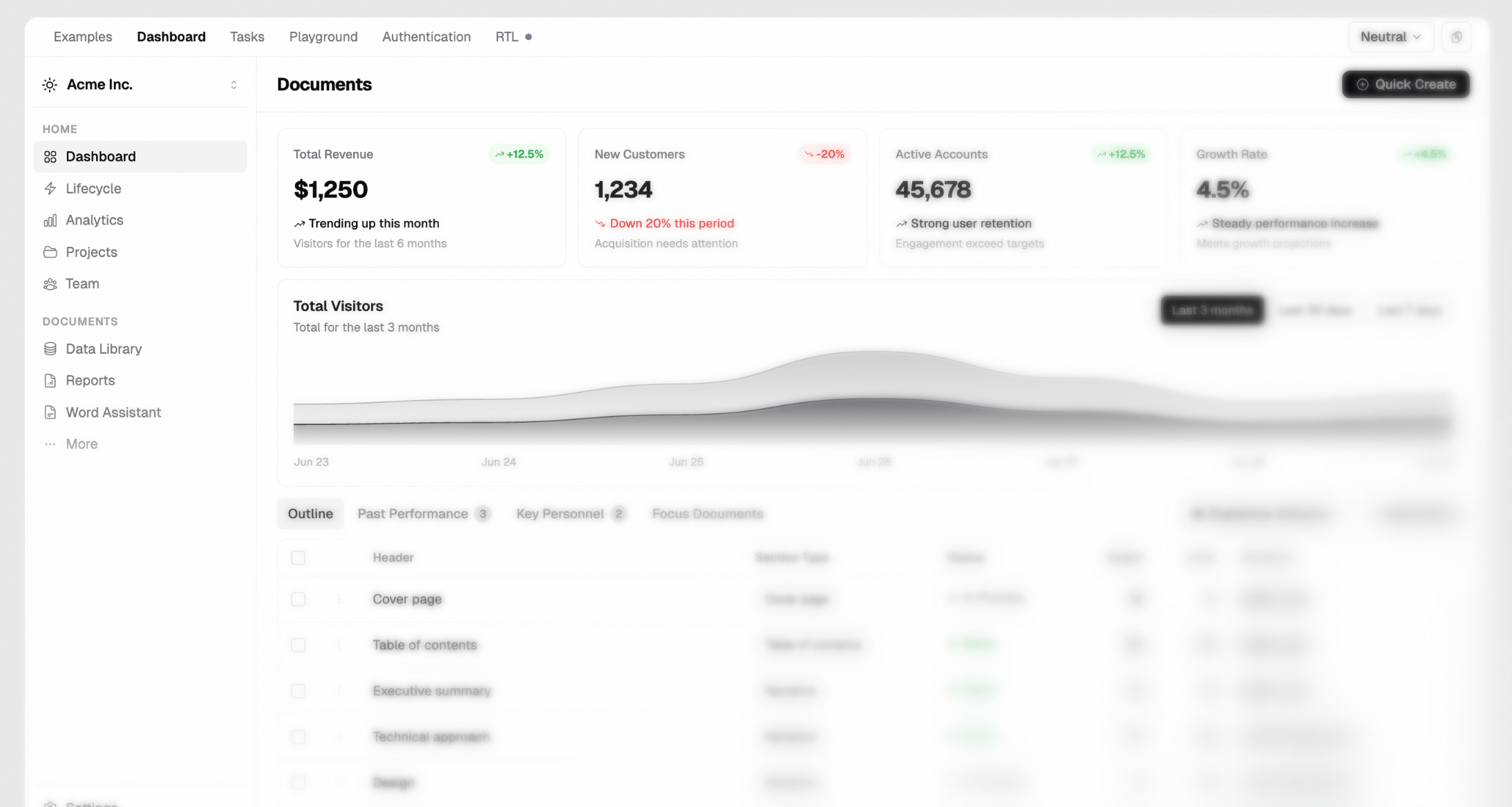This screenshot has width=1512, height=807.
Task: Toggle the header select-all checkbox
Action: coord(298,558)
